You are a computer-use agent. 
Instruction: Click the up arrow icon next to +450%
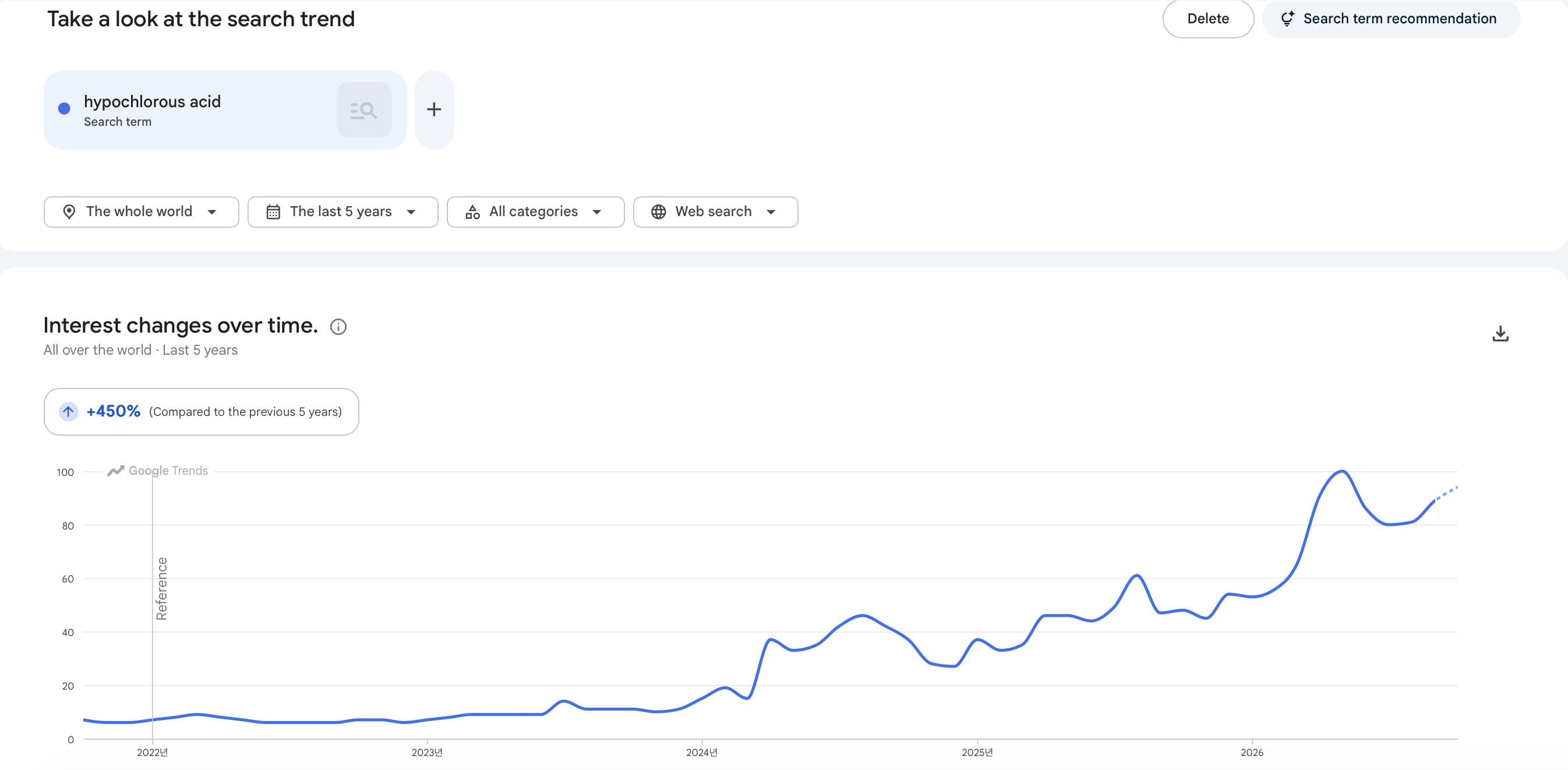68,412
